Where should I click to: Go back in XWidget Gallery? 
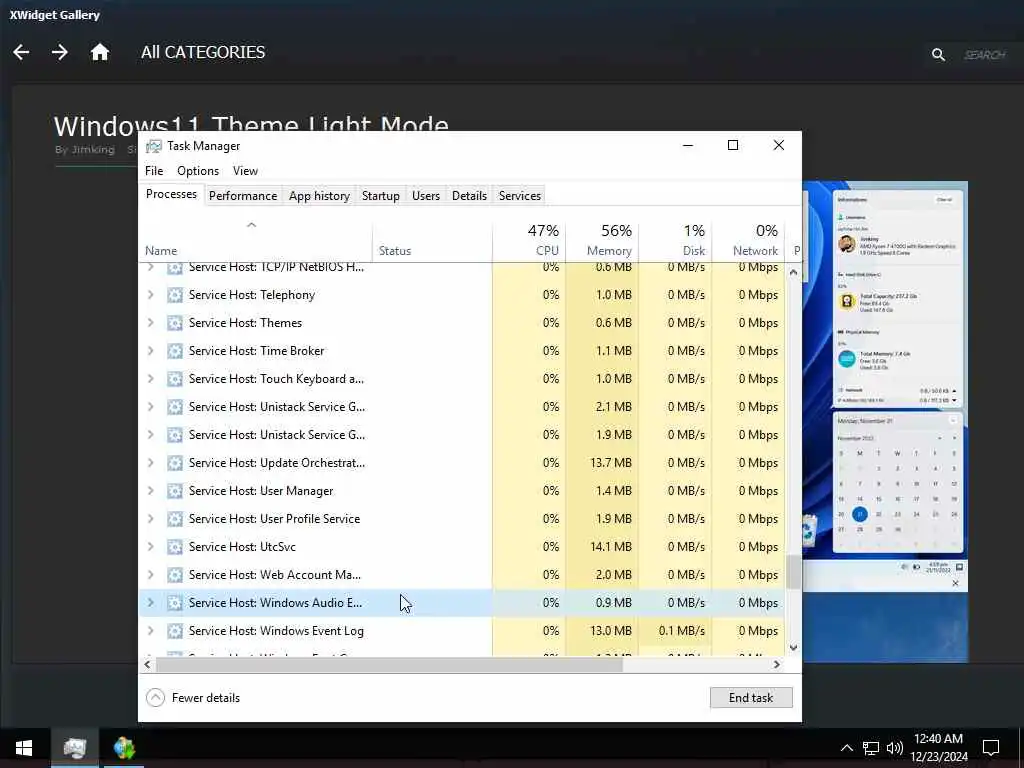(22, 52)
